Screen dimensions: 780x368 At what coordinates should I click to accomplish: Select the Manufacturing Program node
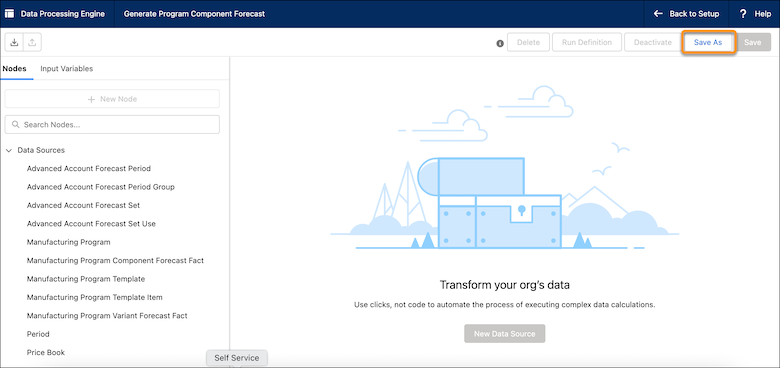point(69,242)
